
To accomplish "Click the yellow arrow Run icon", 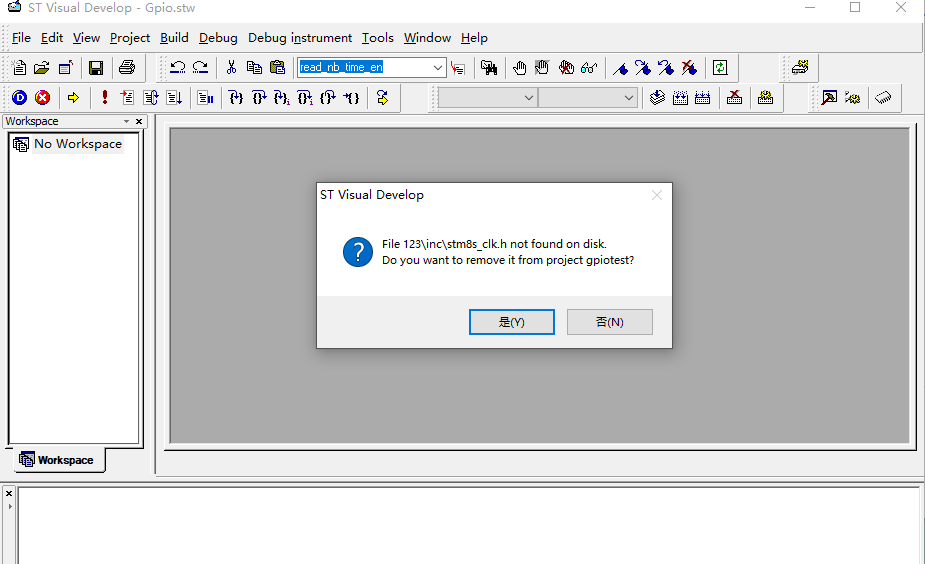I will 73,97.
